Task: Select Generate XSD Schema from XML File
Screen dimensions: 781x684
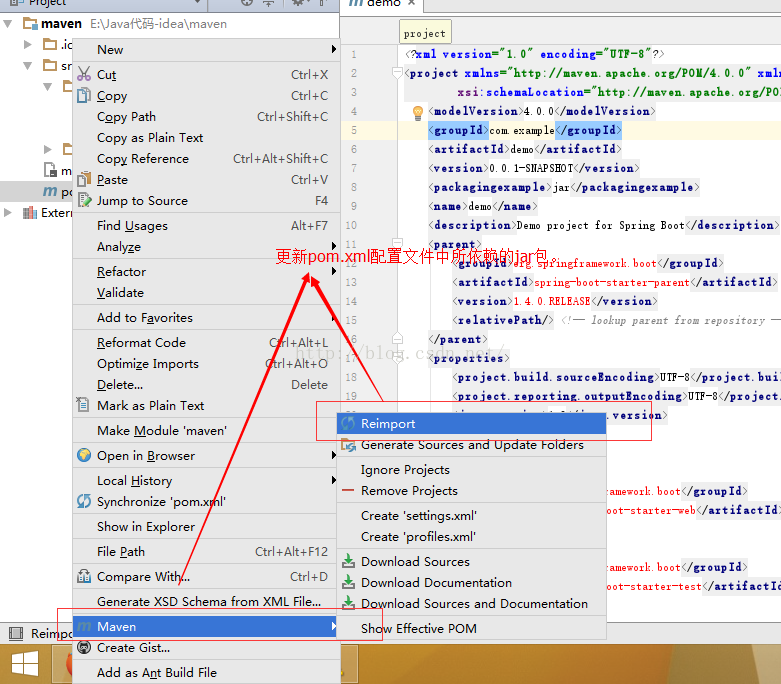Action: click(206, 601)
